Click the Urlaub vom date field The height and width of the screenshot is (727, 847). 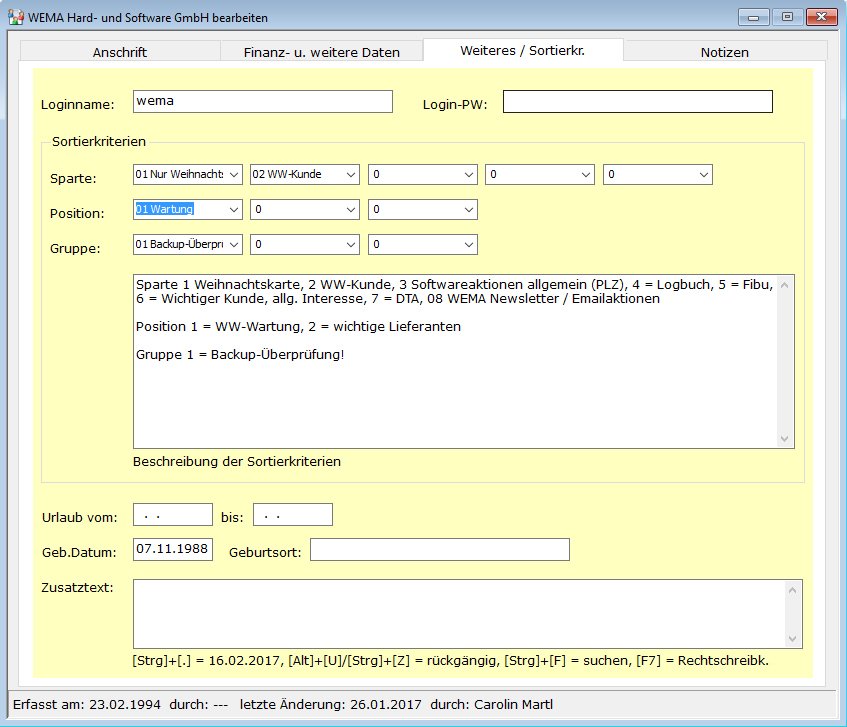173,515
